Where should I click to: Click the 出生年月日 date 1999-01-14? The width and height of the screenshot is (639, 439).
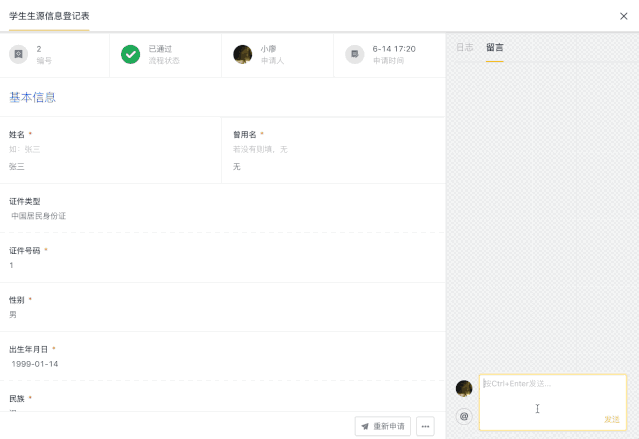[35, 364]
